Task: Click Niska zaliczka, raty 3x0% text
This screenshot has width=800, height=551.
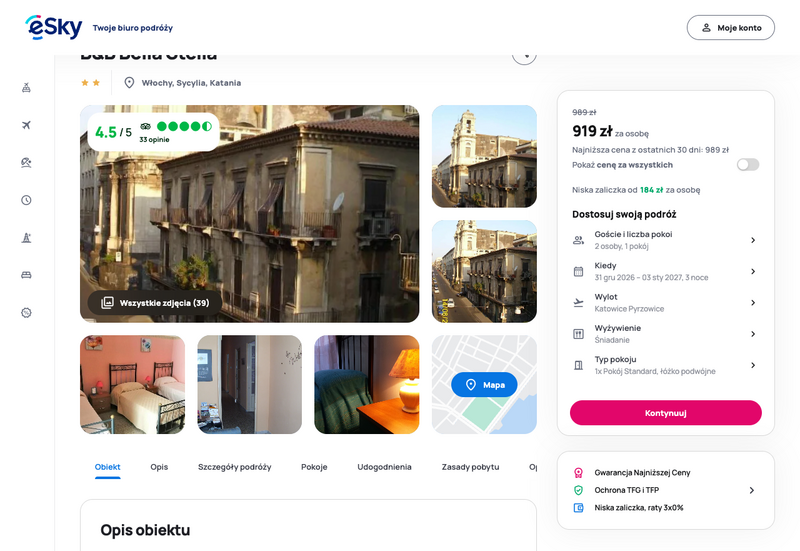Action: (x=638, y=508)
